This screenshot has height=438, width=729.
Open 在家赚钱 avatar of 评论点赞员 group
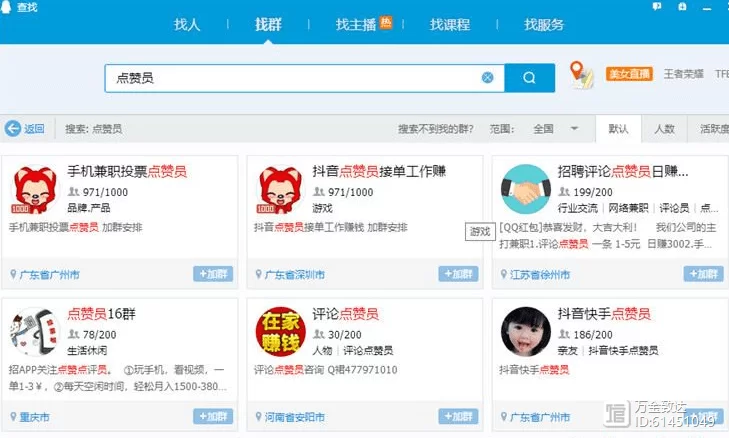tap(280, 332)
